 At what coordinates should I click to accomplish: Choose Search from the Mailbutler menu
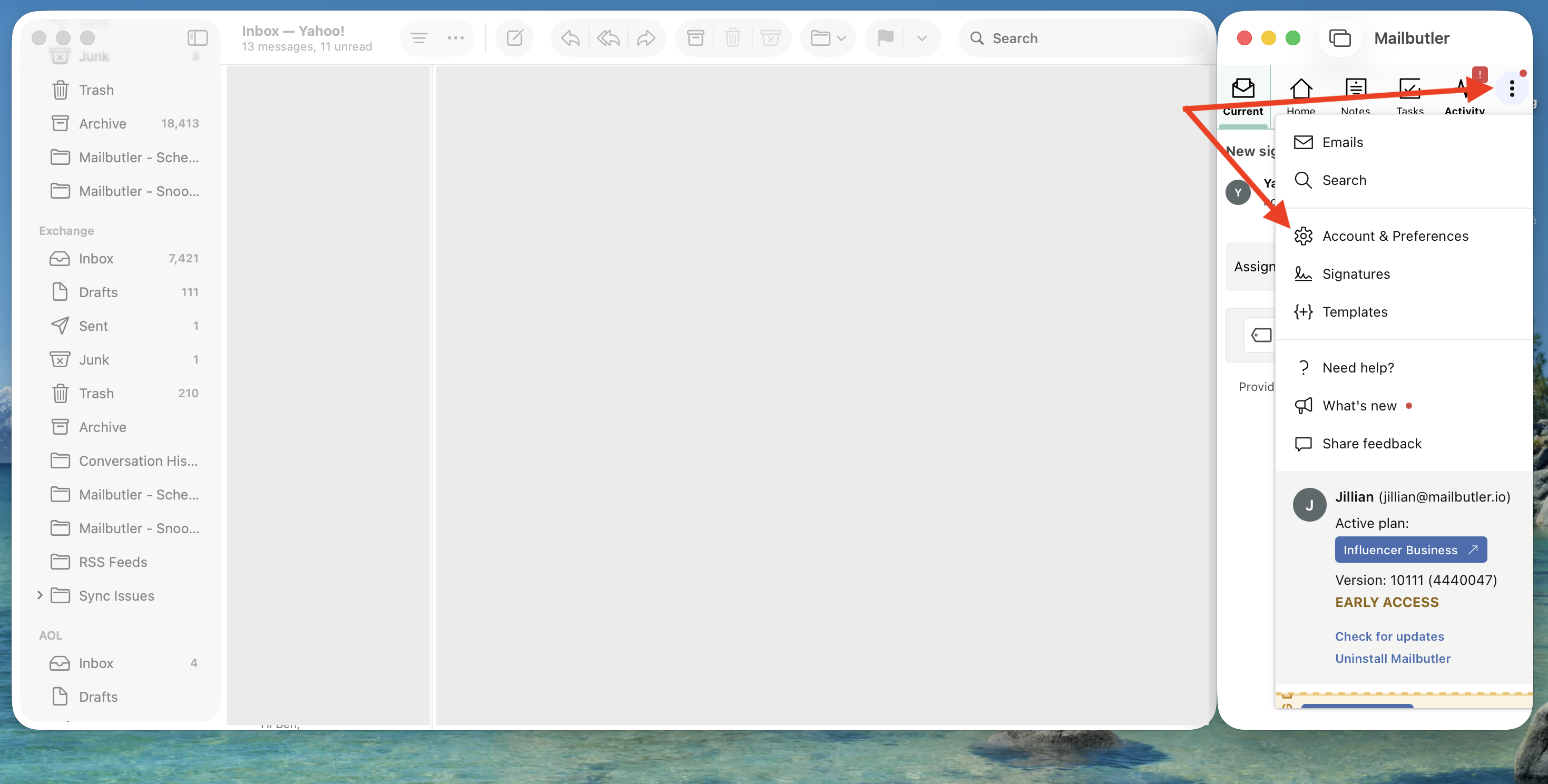click(1404, 180)
